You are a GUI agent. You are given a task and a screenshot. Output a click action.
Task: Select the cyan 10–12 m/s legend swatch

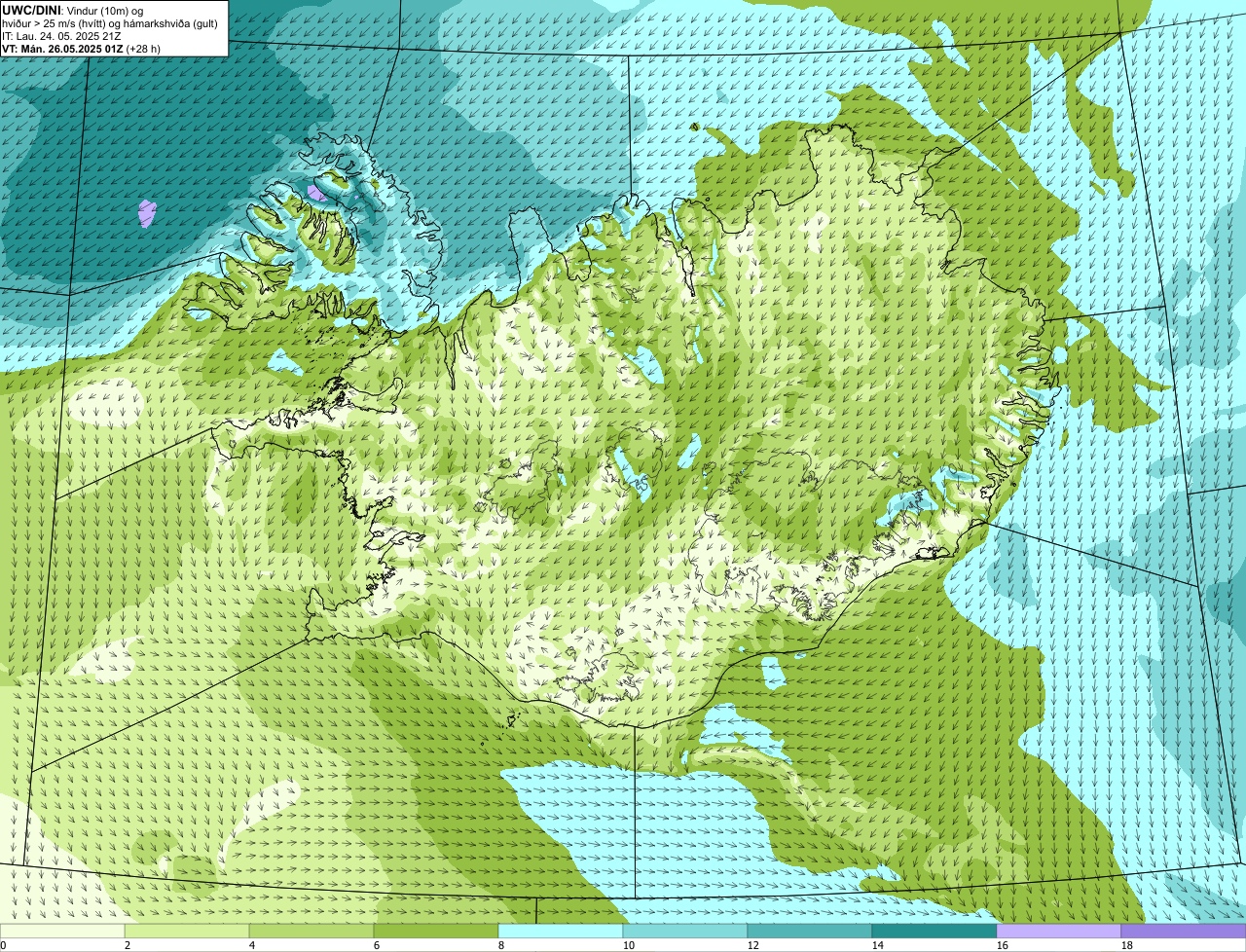tap(685, 931)
